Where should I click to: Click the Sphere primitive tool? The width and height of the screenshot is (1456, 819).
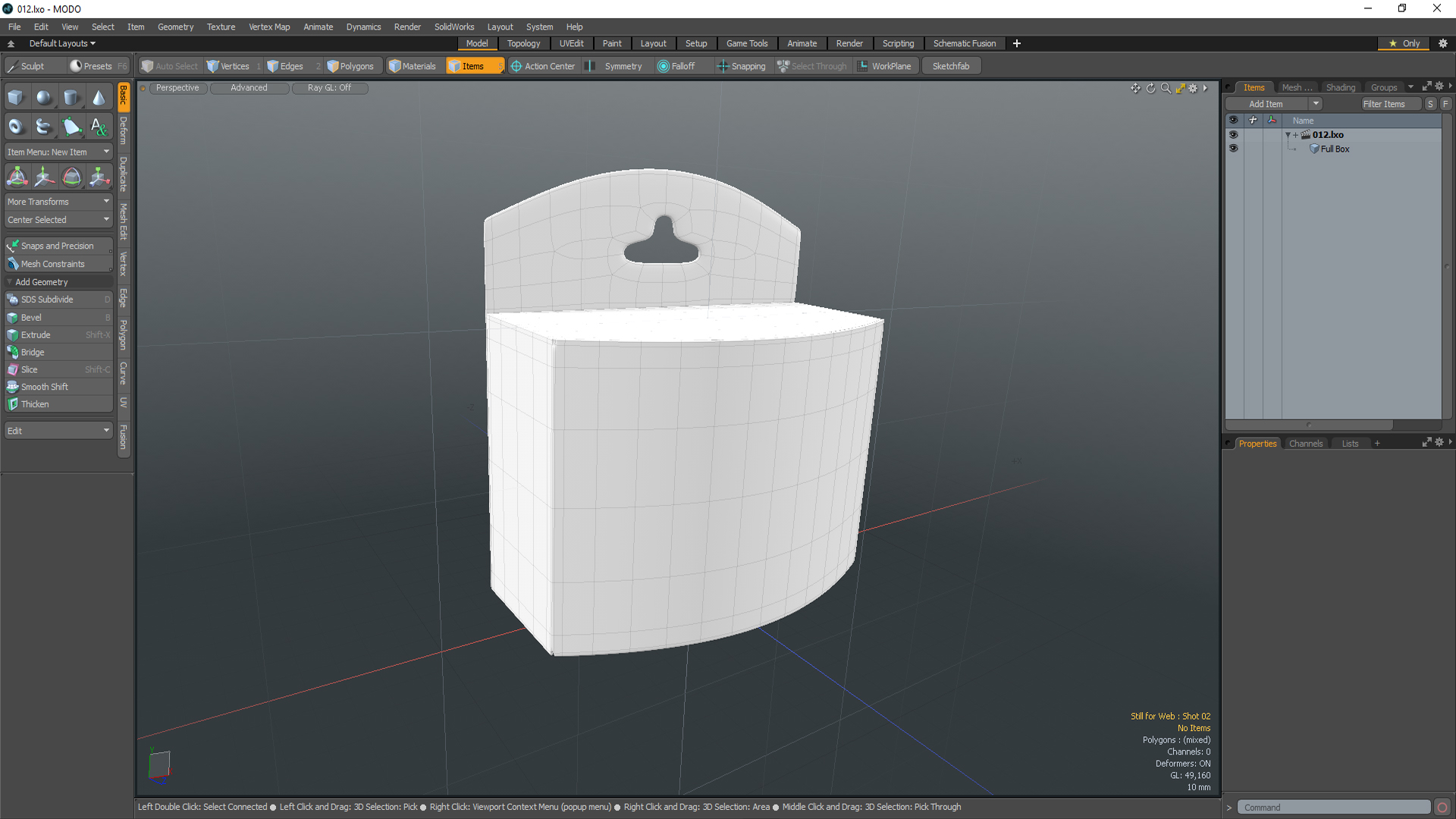(44, 98)
